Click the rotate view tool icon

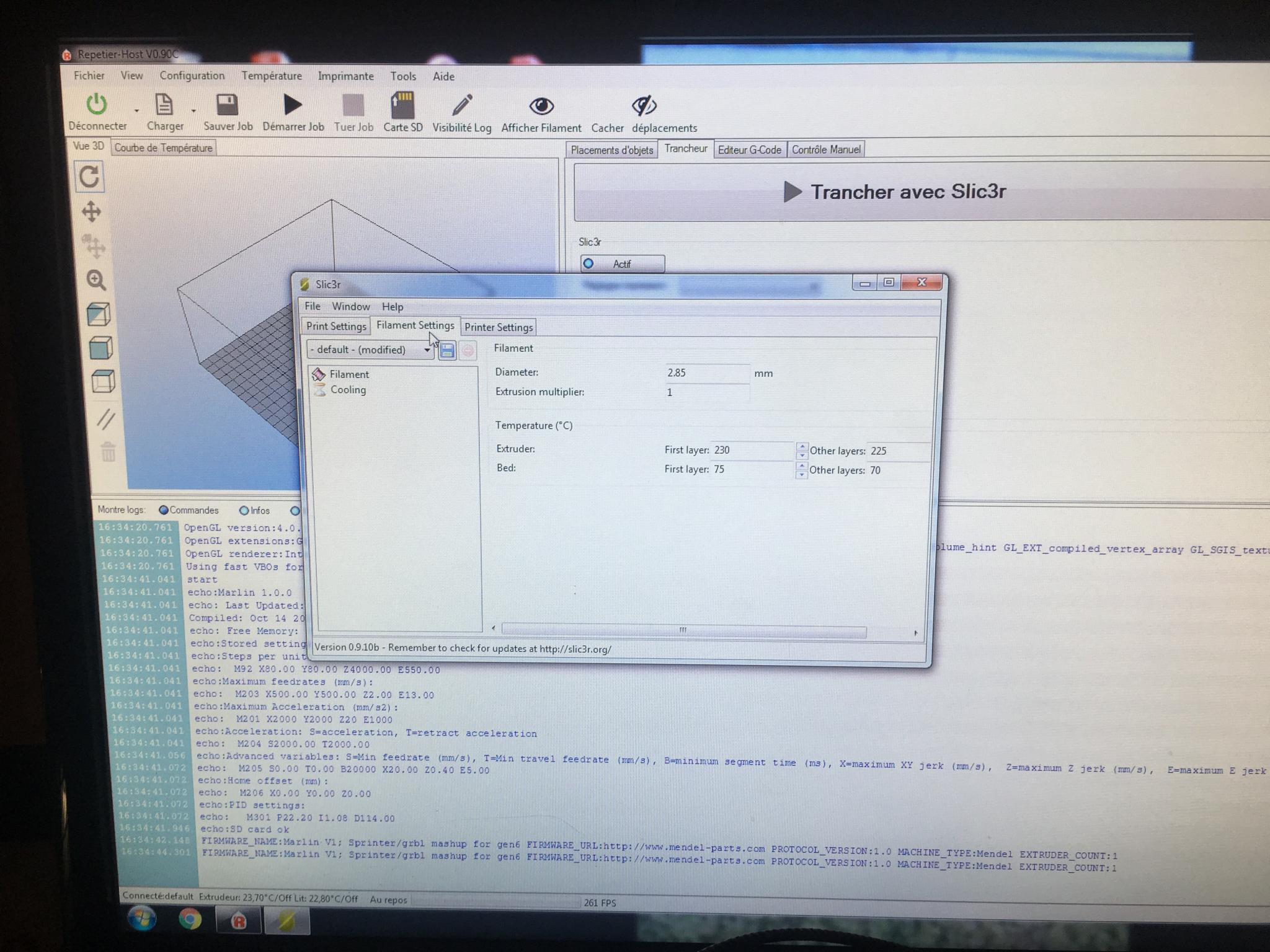[89, 177]
